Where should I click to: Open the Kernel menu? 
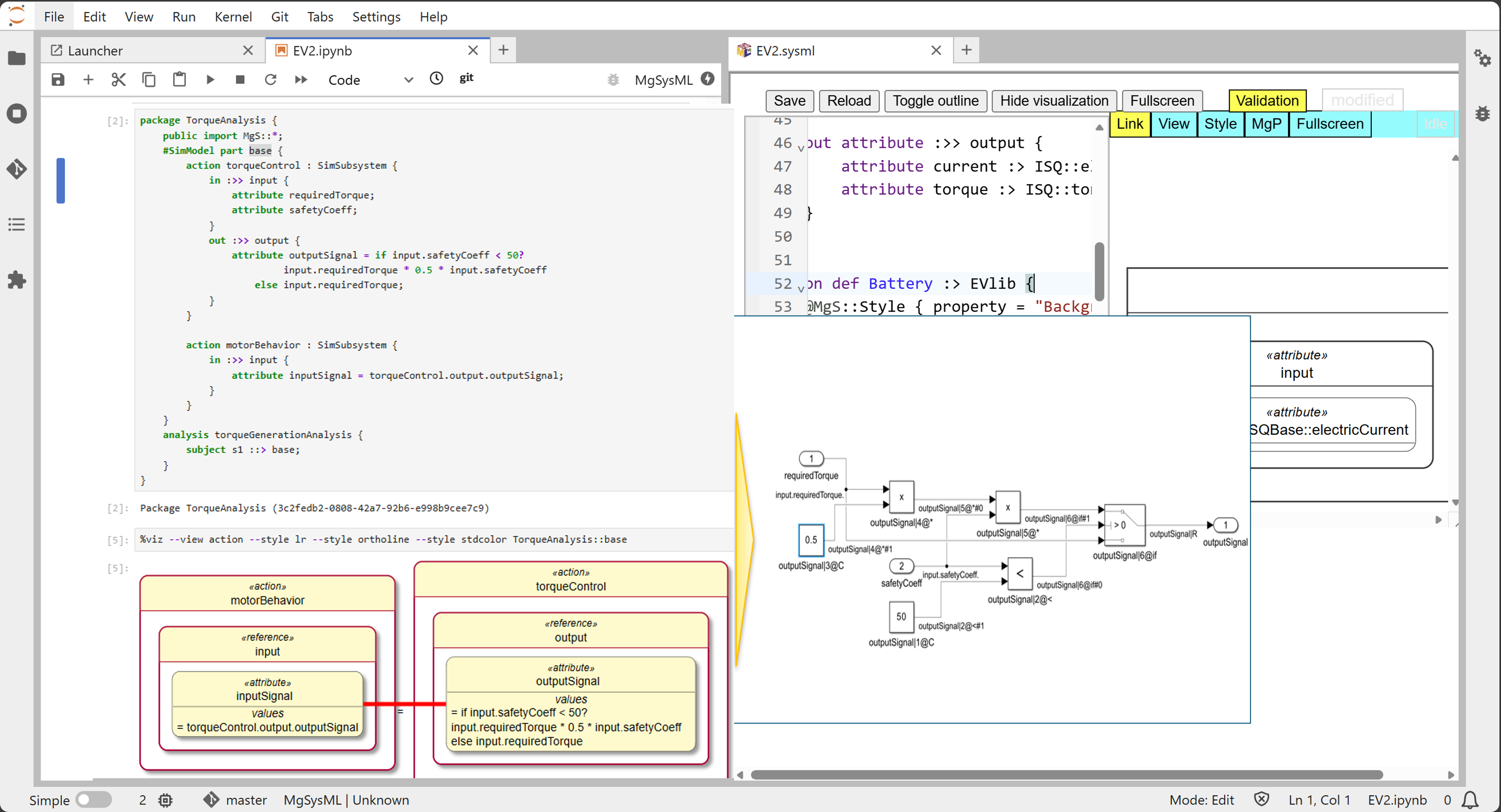(x=233, y=16)
